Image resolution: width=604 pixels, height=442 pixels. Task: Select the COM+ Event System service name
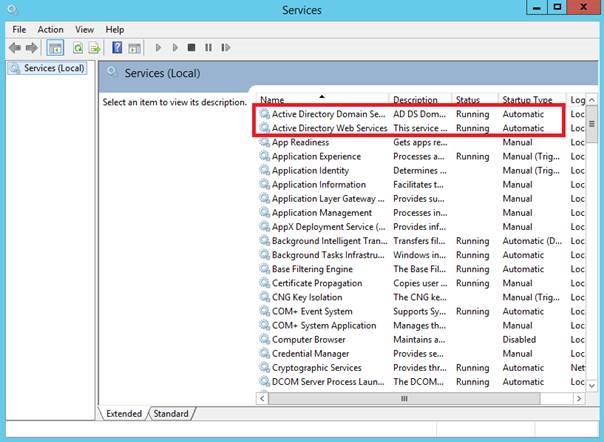tap(312, 311)
